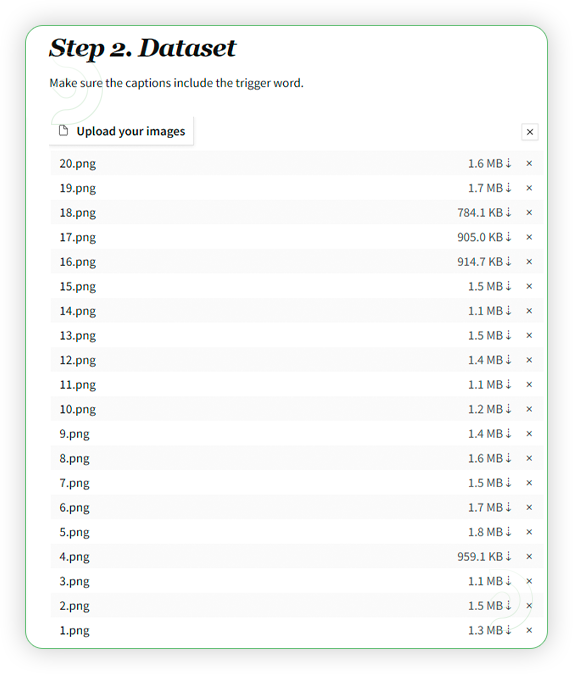
Task: Remove 5.png using its X
Action: point(529,532)
